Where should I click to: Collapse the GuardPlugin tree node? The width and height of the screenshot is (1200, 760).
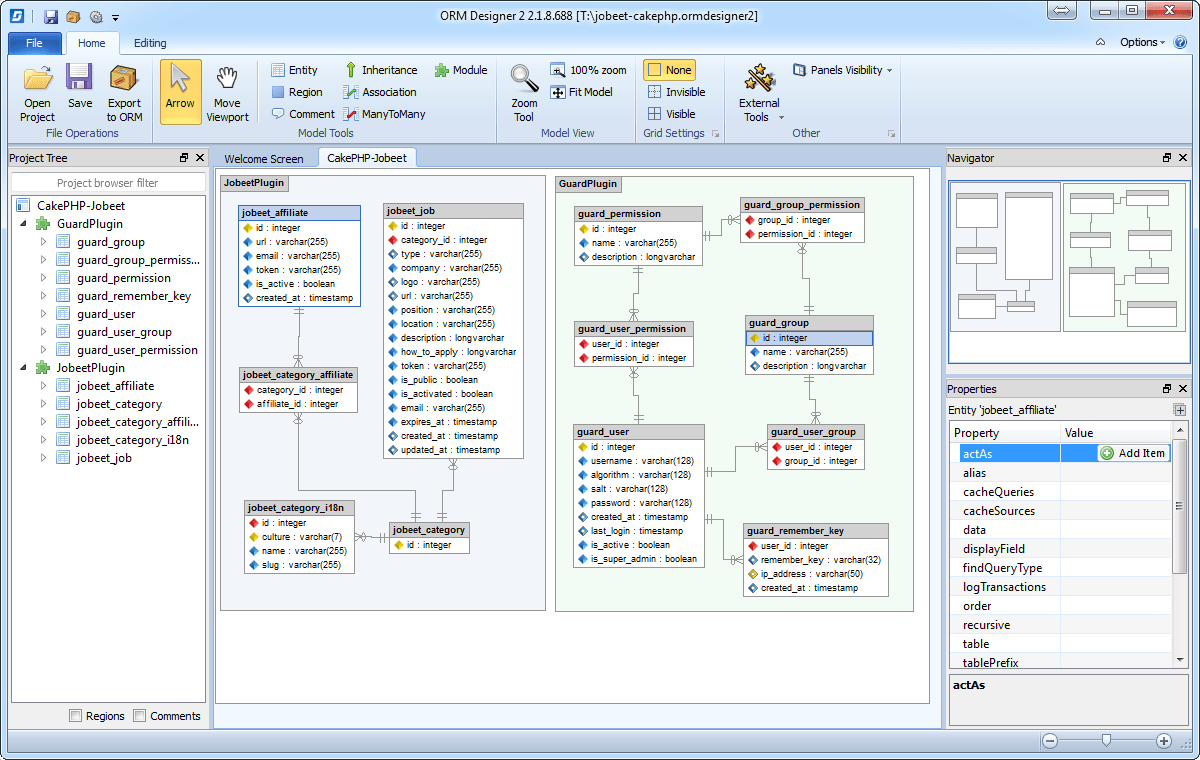24,224
